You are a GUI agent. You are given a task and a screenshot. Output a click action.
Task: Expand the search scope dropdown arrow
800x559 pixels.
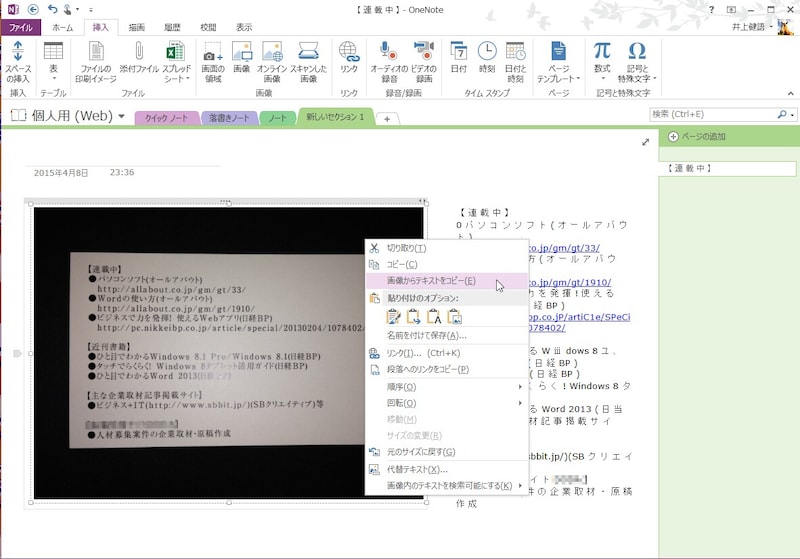(x=792, y=115)
